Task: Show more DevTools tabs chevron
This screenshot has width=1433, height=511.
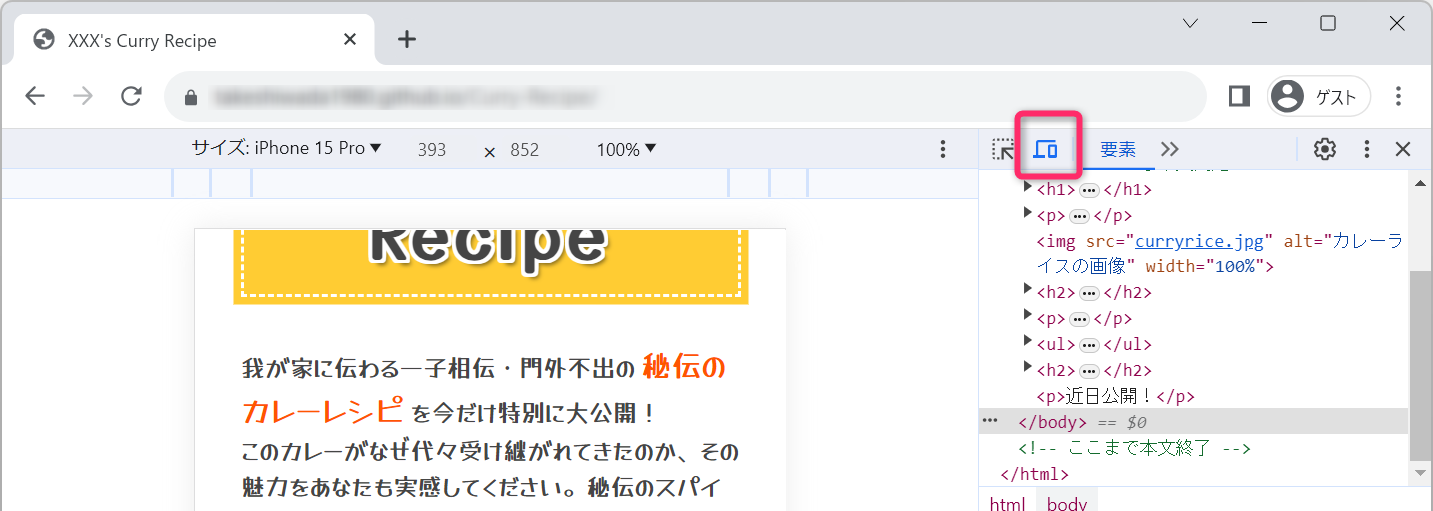Action: (1170, 149)
